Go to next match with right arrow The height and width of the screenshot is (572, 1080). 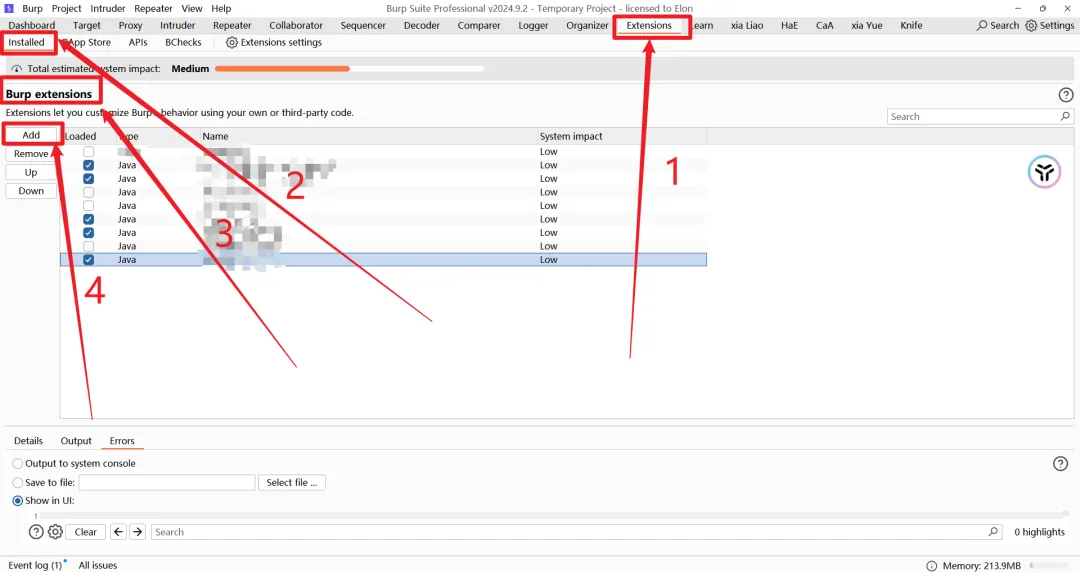pyautogui.click(x=138, y=532)
